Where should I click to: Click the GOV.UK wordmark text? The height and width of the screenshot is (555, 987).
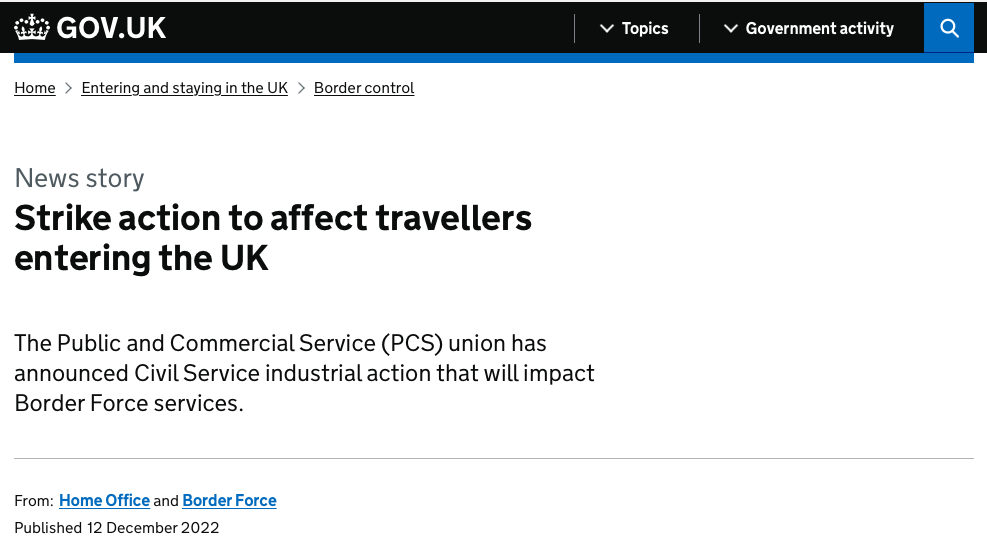pos(111,28)
